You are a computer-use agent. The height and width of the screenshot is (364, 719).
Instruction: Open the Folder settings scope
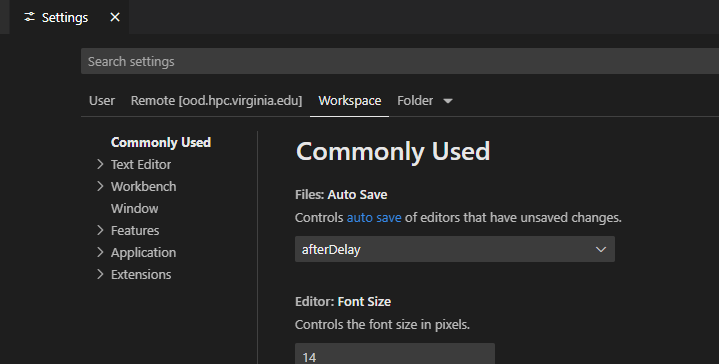click(415, 100)
